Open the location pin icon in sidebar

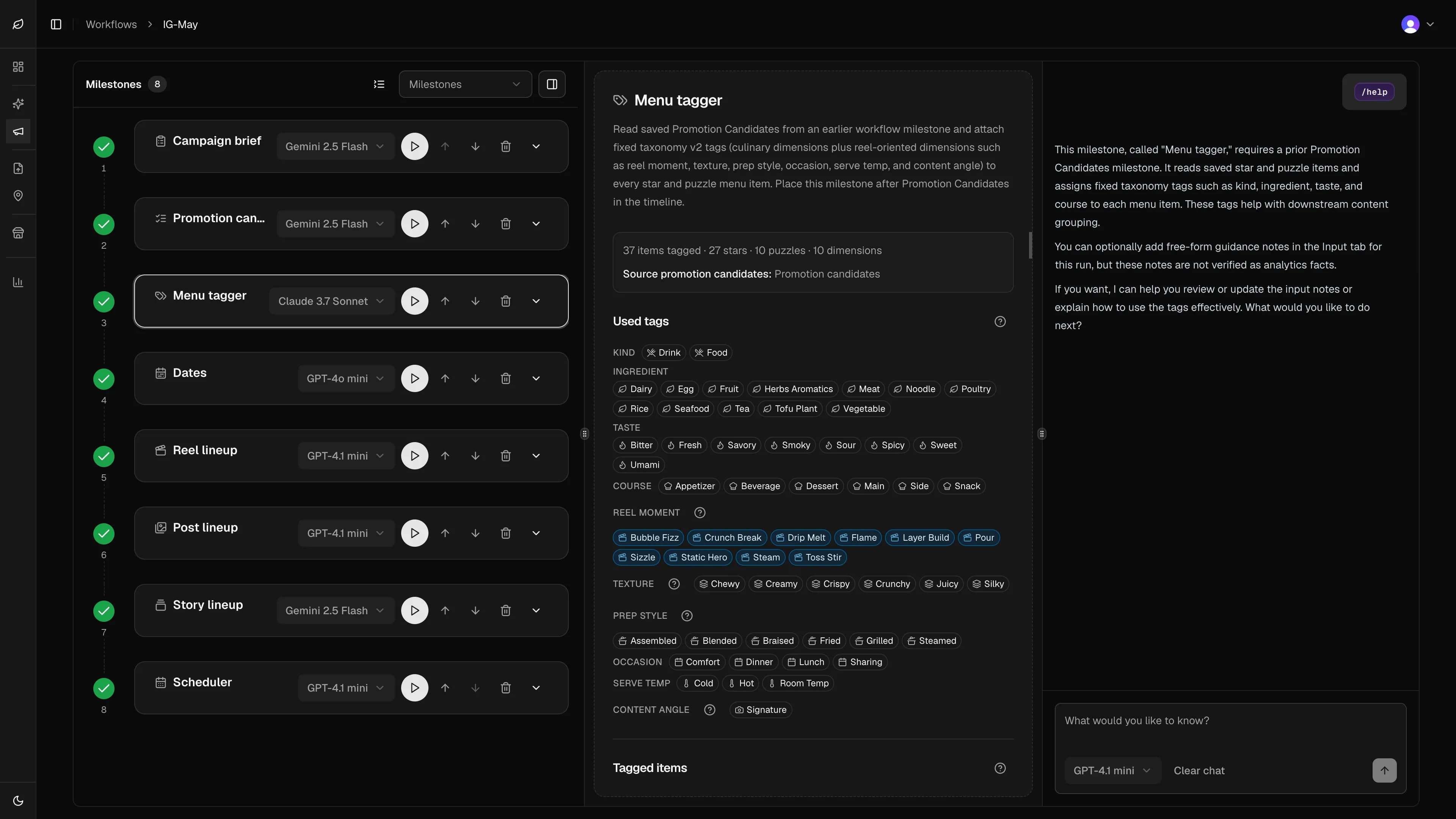pos(18,196)
